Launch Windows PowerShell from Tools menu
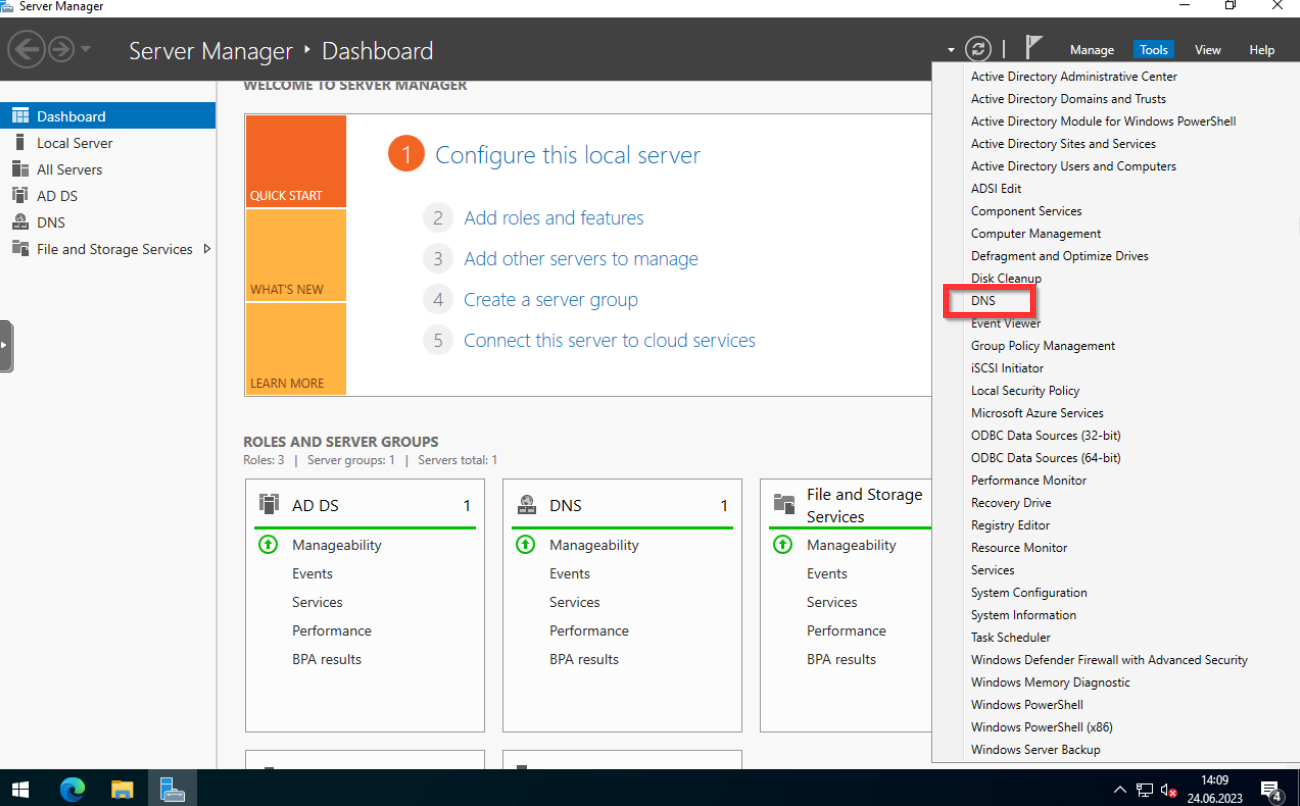The height and width of the screenshot is (806, 1300). pos(1027,704)
